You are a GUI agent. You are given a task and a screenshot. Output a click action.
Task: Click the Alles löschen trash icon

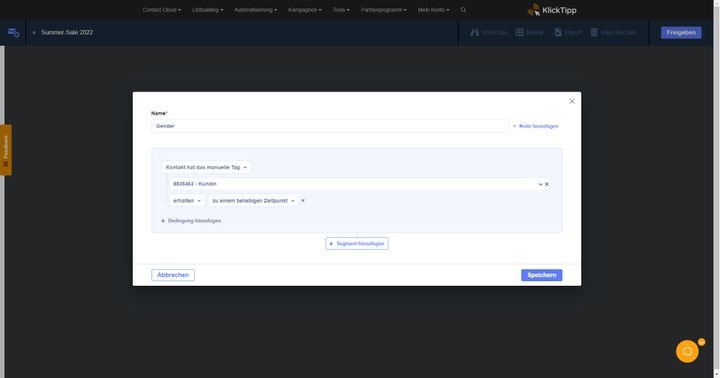tap(594, 32)
